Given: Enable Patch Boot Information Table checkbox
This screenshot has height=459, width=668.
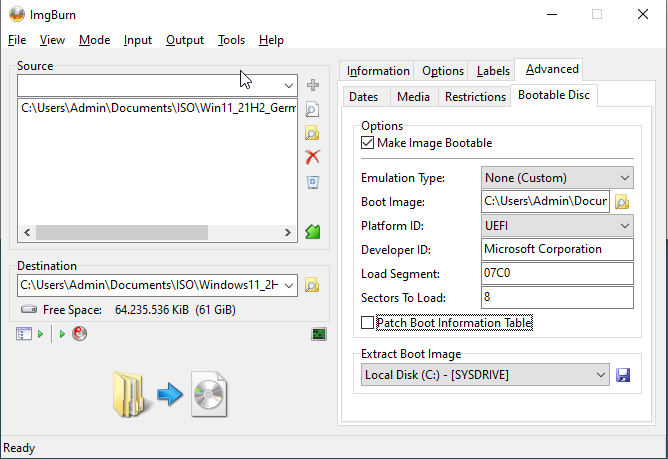Looking at the screenshot, I should point(367,323).
